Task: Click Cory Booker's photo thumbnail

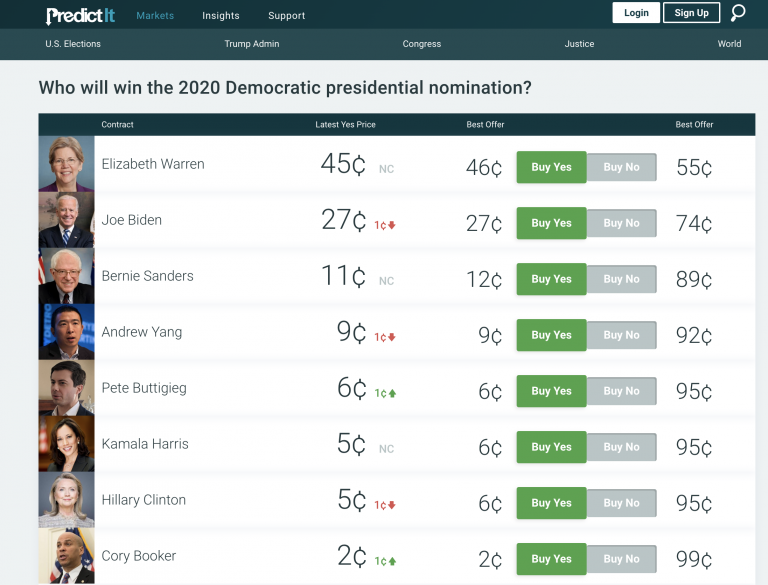Action: (67, 556)
